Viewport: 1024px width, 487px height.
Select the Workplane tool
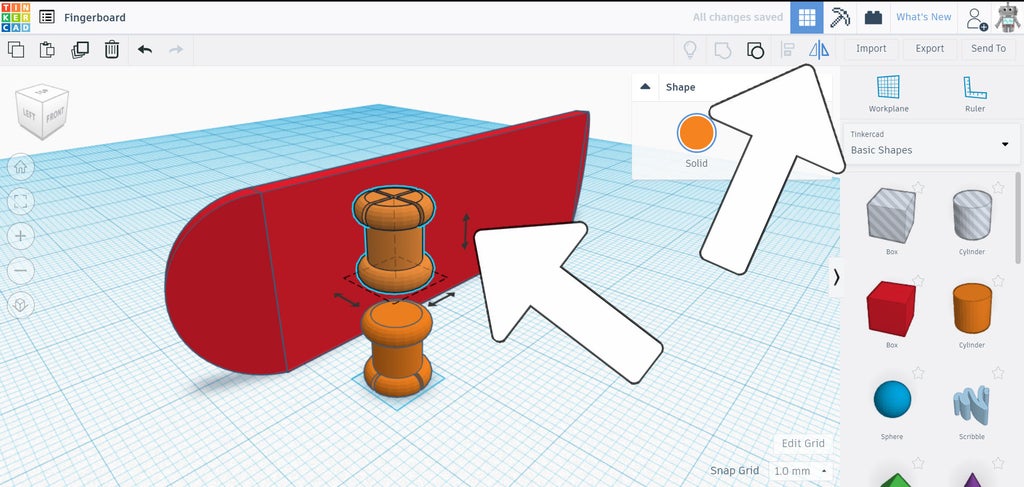coord(888,93)
